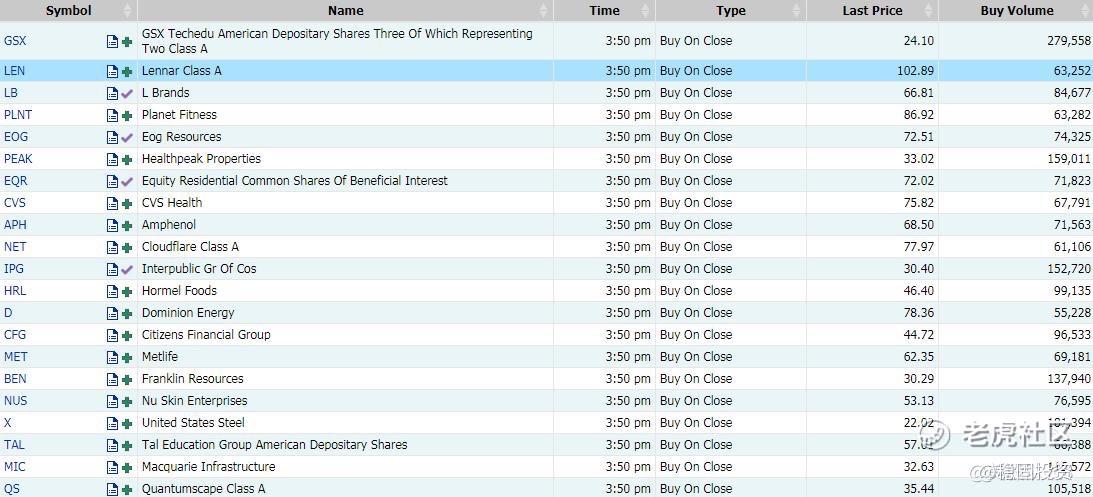Open the GSX symbol link

pyautogui.click(x=15, y=41)
